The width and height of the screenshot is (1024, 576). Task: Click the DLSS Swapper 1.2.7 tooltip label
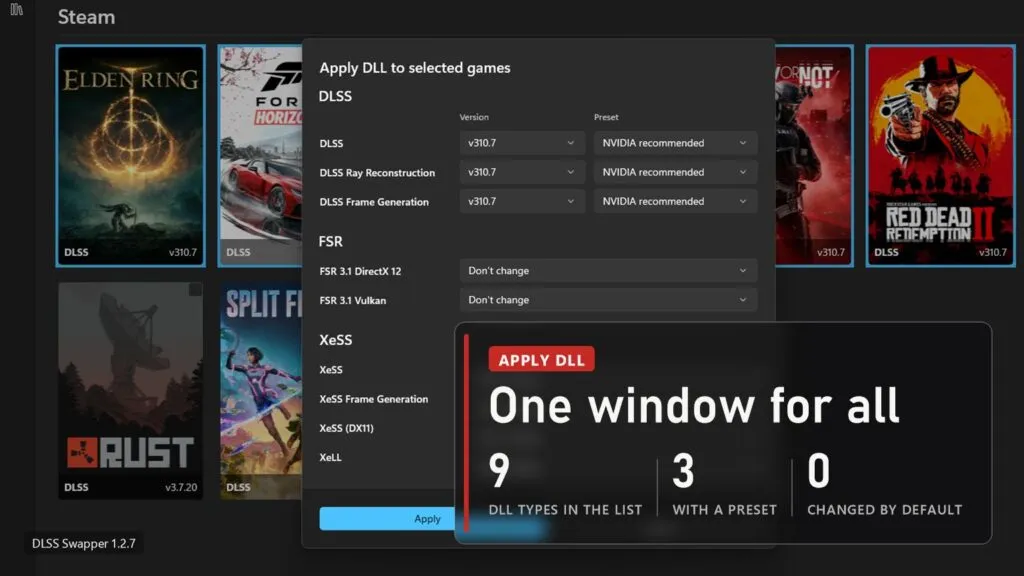(x=84, y=543)
